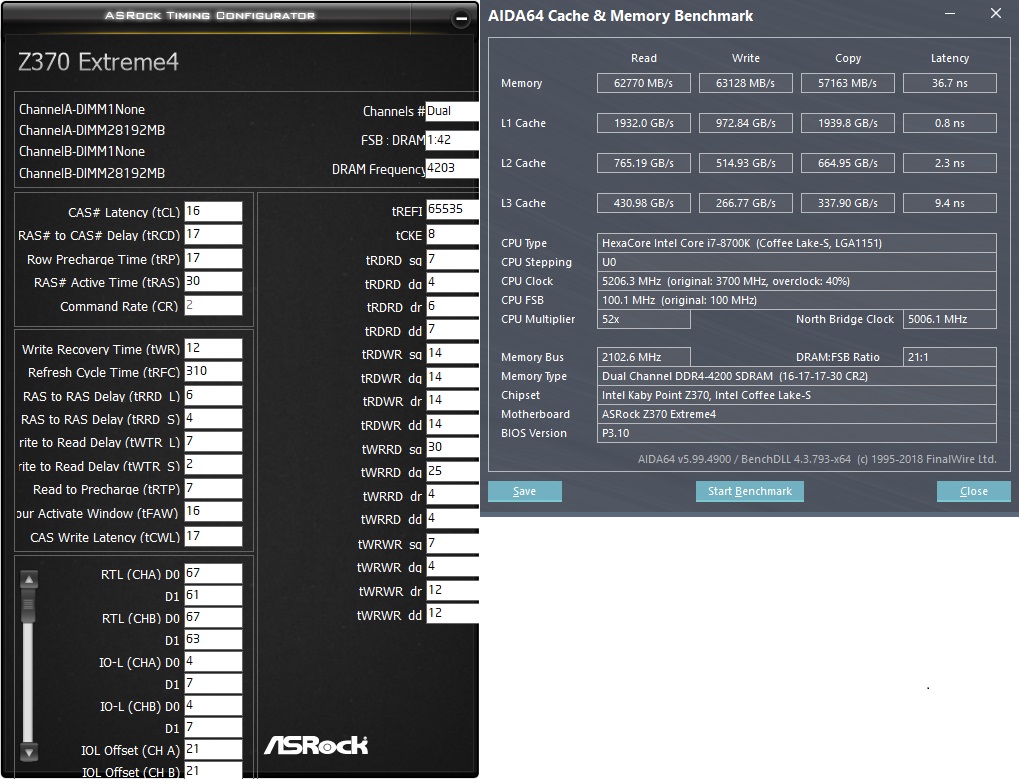
Task: Click the Command Rate (CR) field
Action: (213, 305)
